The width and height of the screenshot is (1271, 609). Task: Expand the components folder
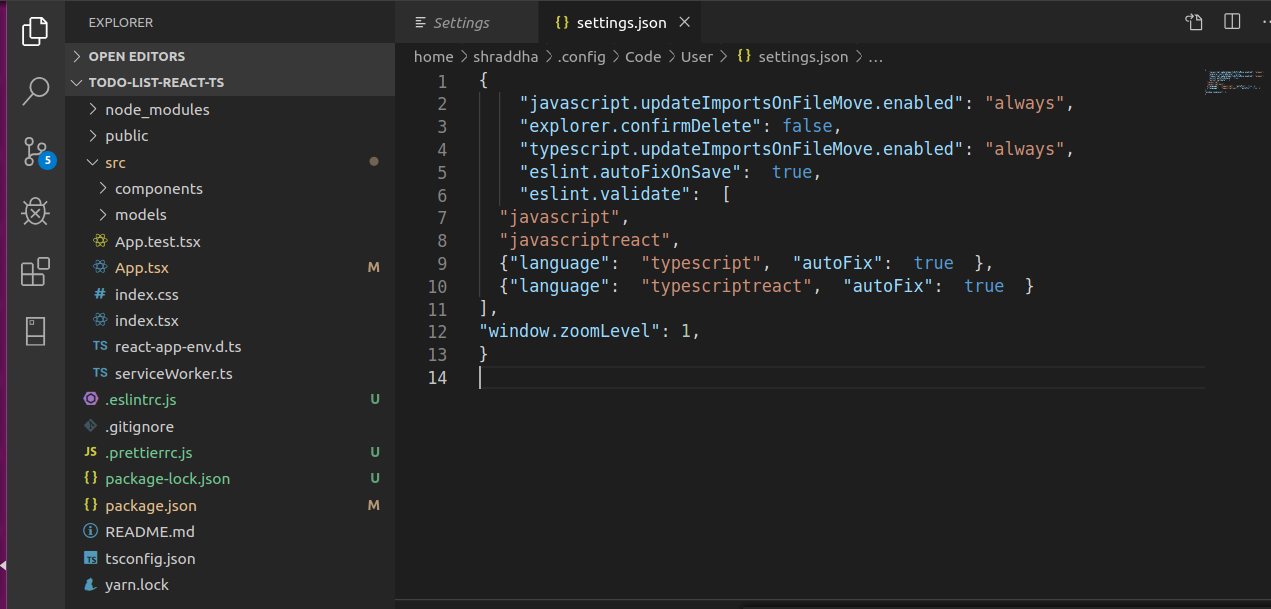click(x=157, y=188)
